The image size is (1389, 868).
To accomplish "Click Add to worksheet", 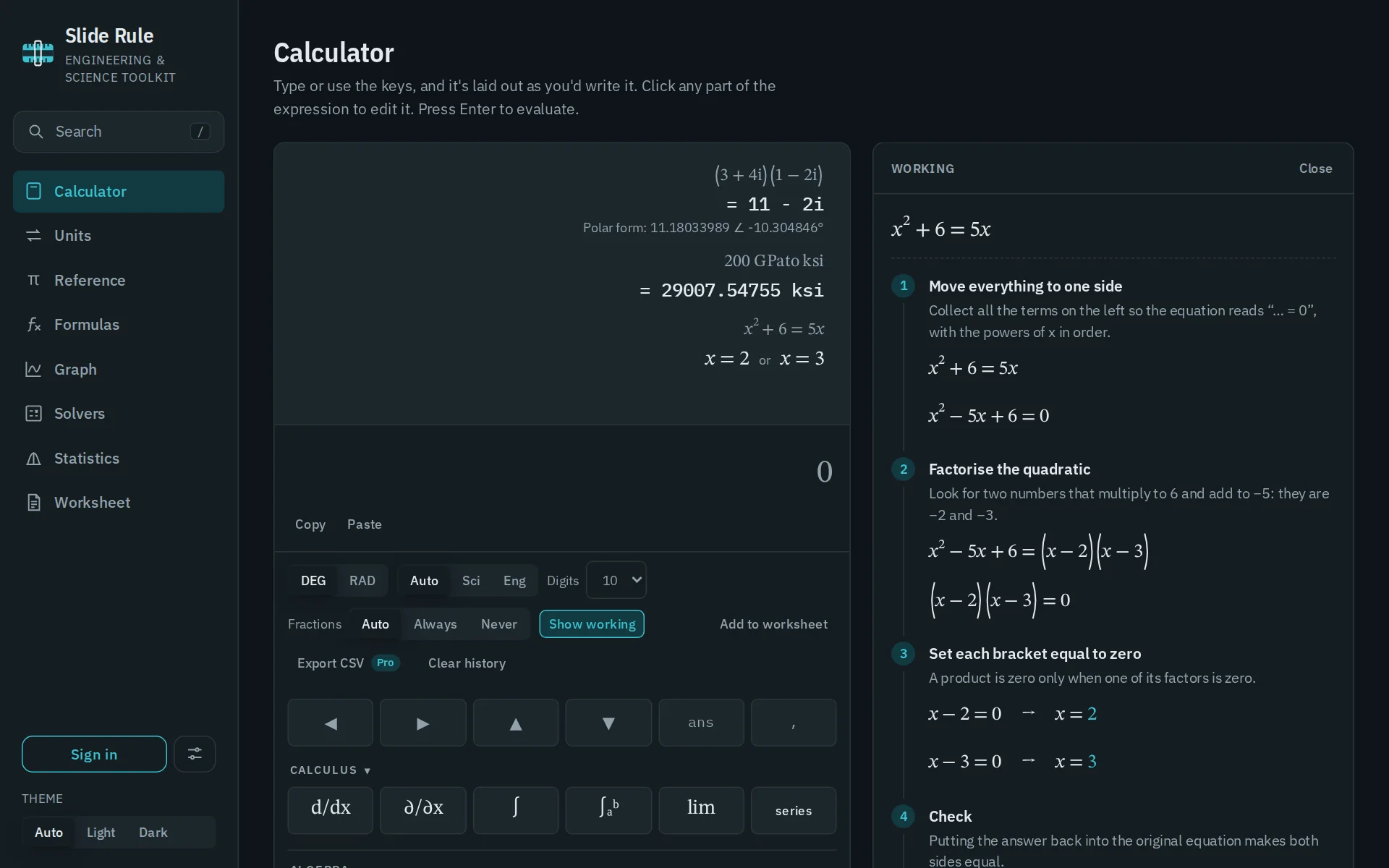I will tap(773, 624).
